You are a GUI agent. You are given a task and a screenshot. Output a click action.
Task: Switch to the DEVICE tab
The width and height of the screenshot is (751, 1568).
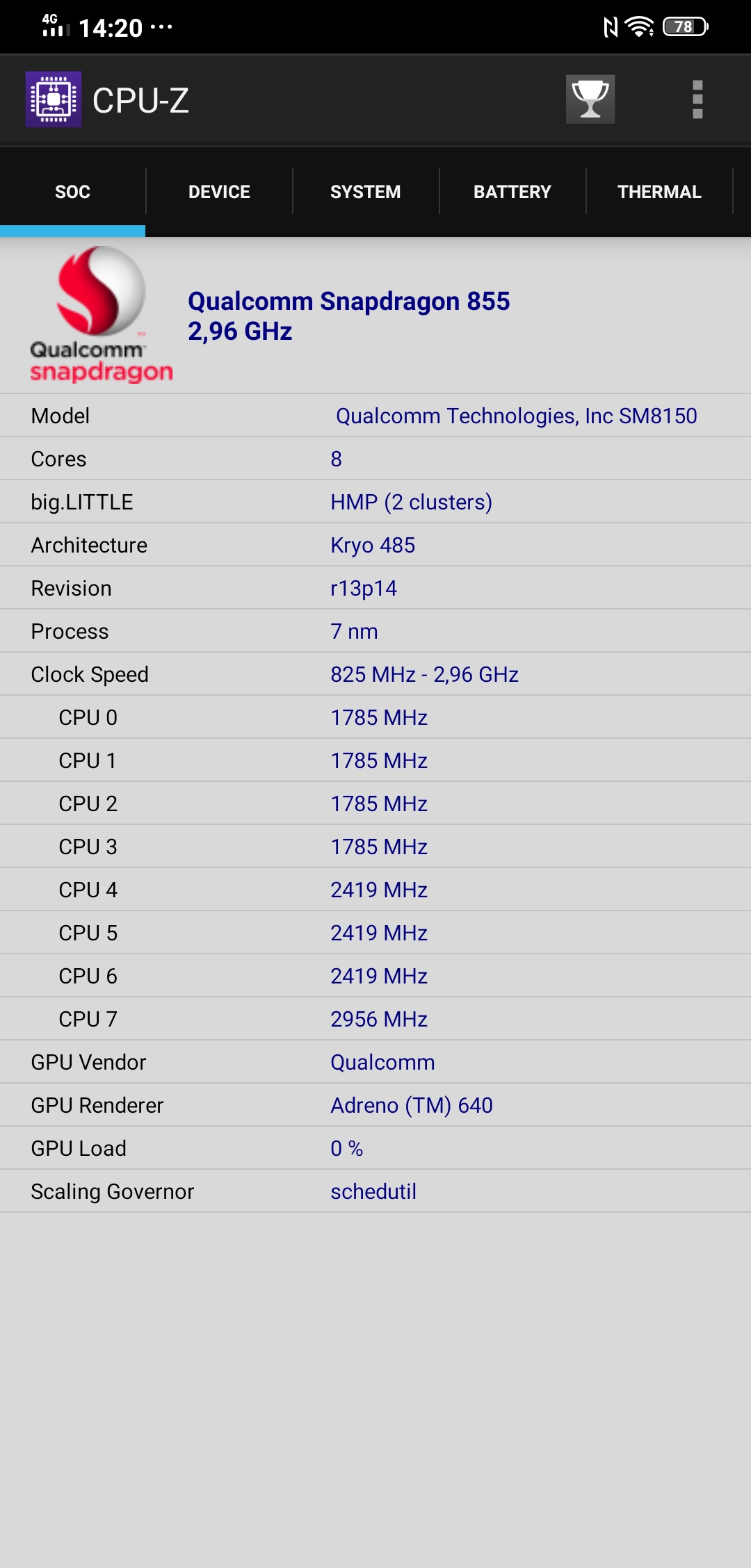(219, 192)
